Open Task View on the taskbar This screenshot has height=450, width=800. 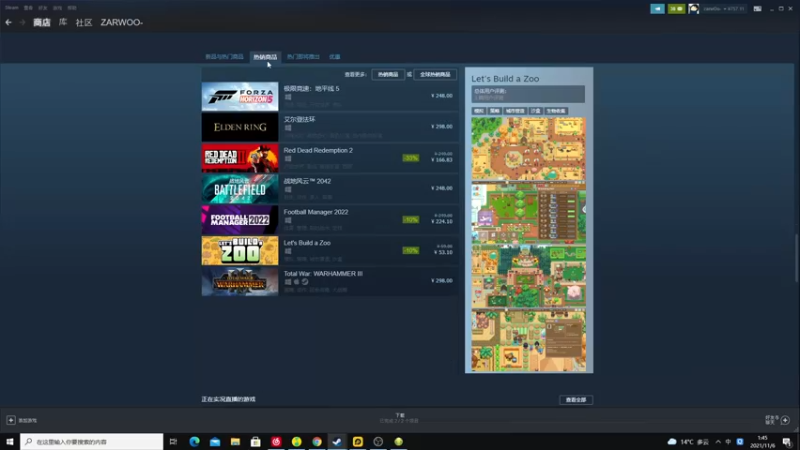[173, 441]
